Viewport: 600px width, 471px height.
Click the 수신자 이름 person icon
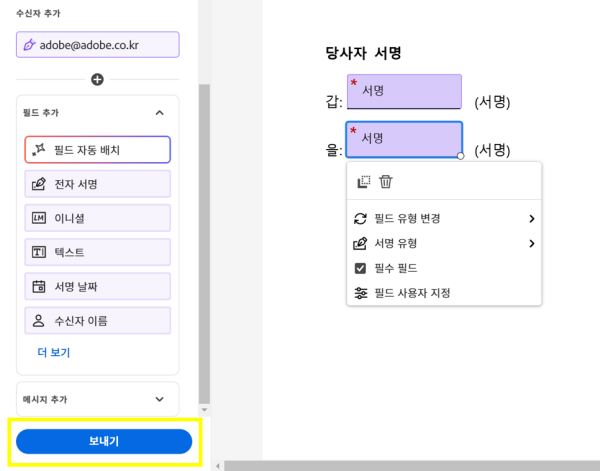[39, 321]
